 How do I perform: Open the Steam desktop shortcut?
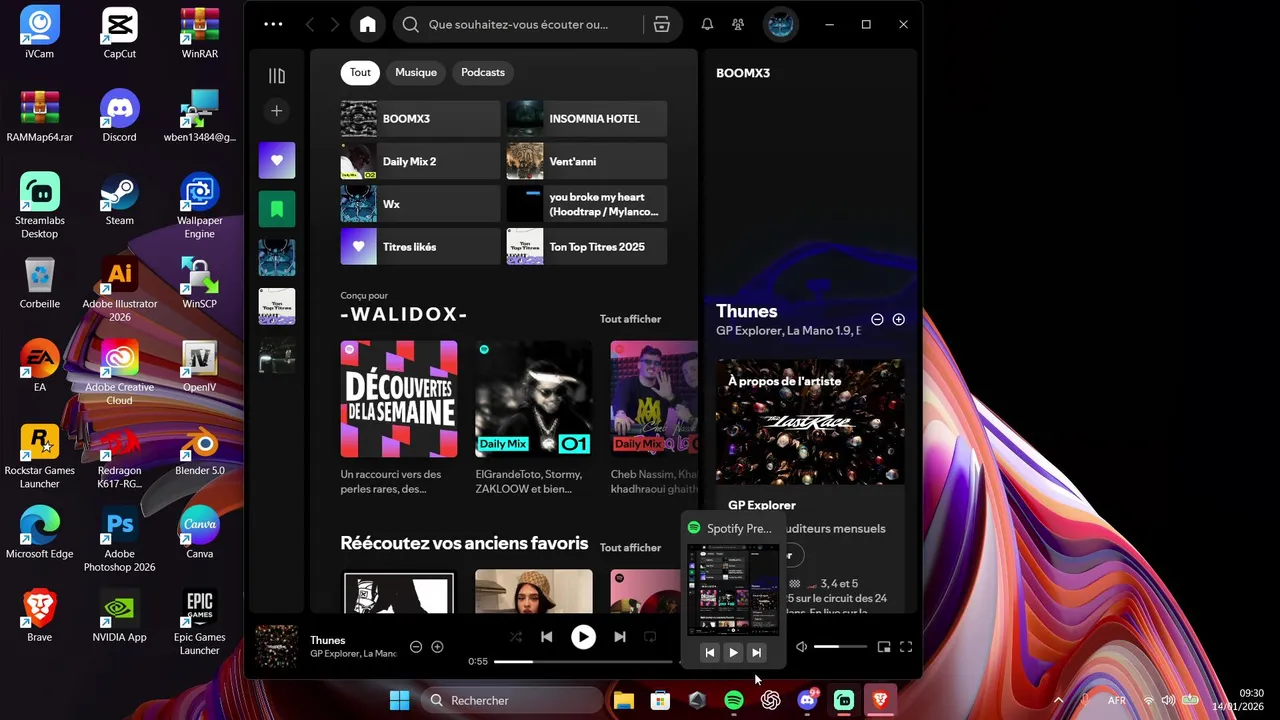119,199
